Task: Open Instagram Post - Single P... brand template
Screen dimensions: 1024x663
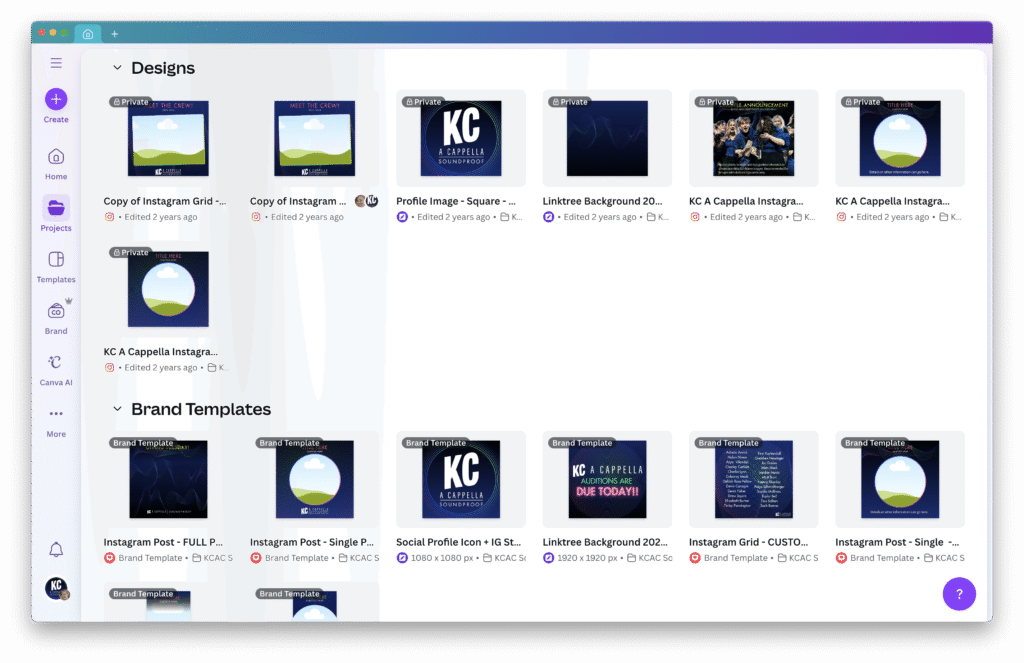Action: (314, 479)
